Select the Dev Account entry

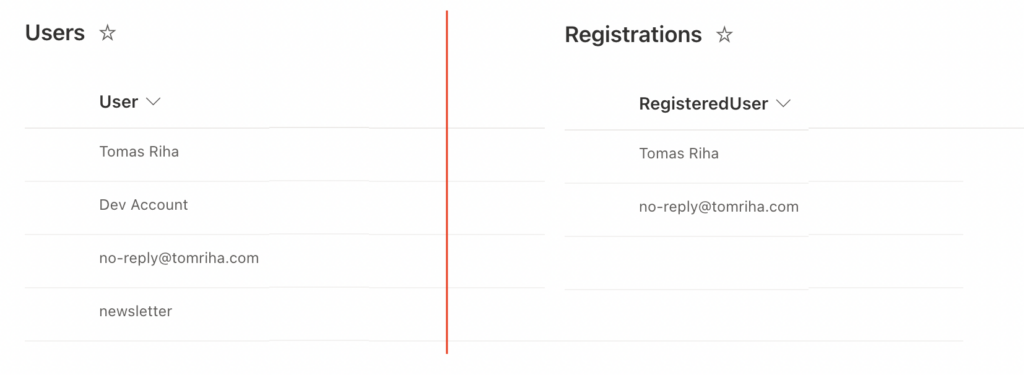pos(144,205)
